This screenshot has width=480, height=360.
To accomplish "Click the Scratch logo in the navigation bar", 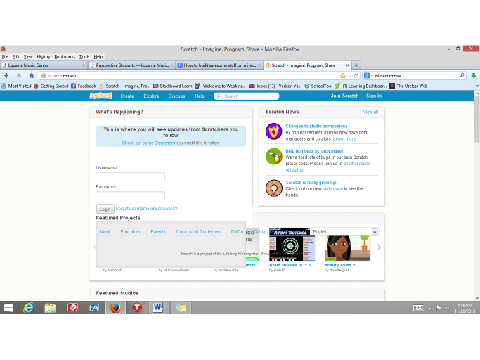I will click(101, 96).
